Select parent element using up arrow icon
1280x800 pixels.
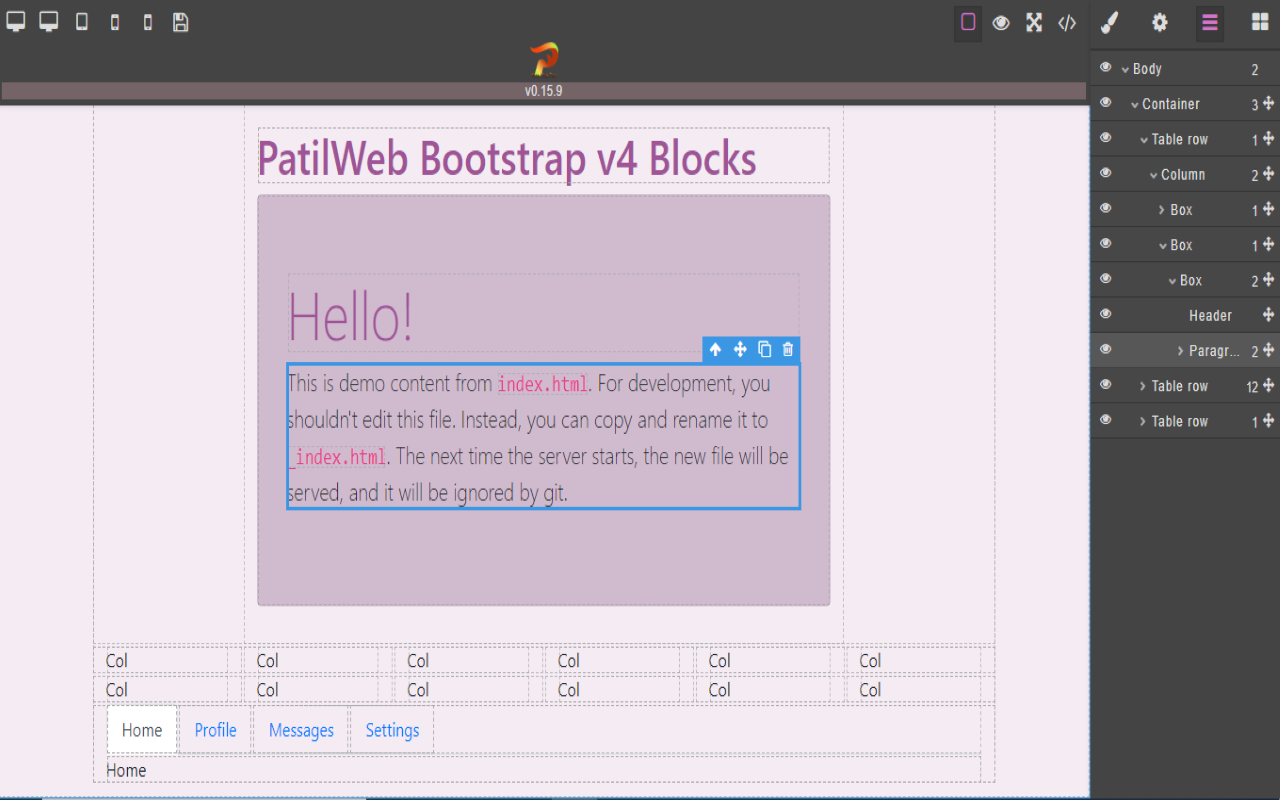tap(714, 349)
